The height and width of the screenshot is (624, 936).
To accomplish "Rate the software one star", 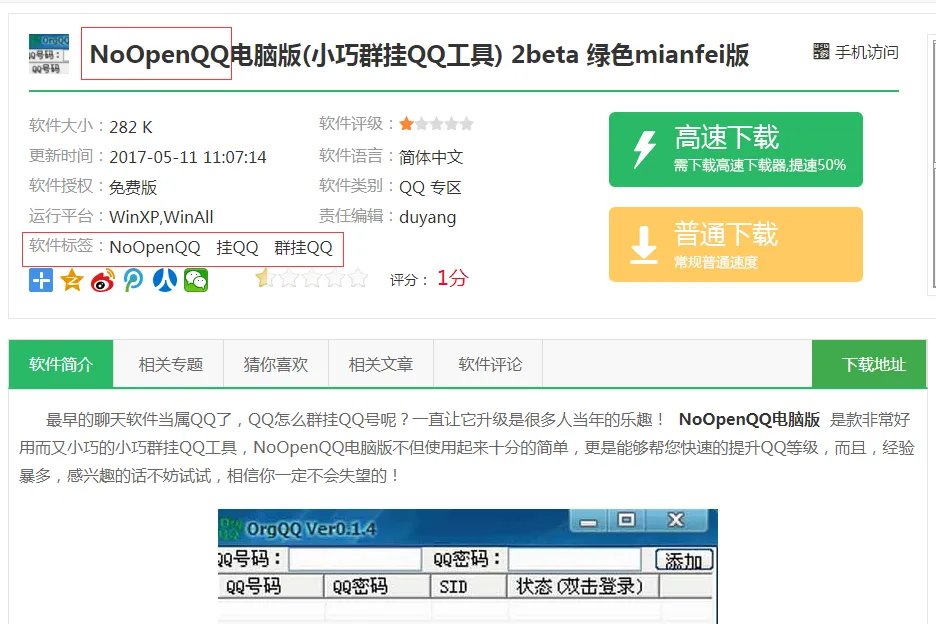I will pos(262,280).
